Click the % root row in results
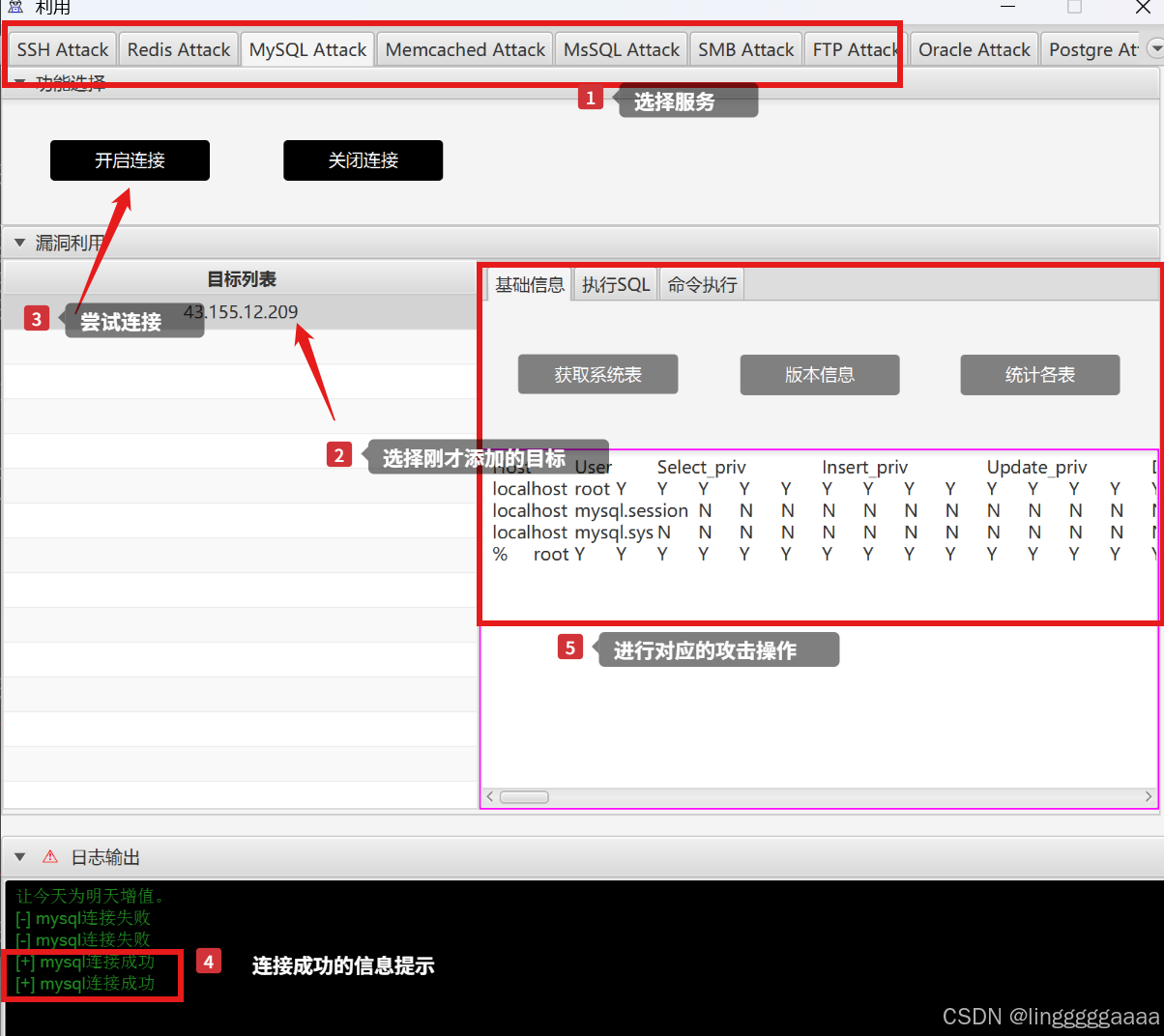1164x1036 pixels. pos(822,555)
